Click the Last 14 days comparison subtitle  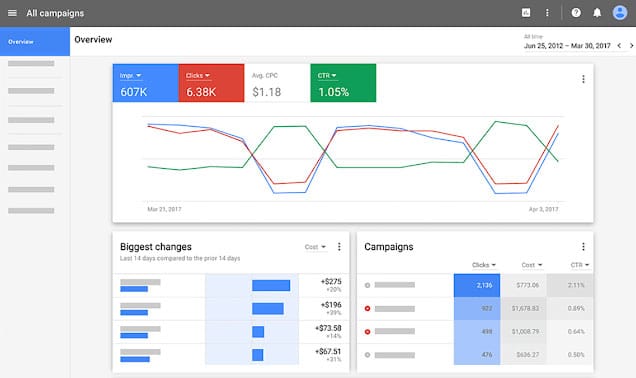[x=180, y=258]
